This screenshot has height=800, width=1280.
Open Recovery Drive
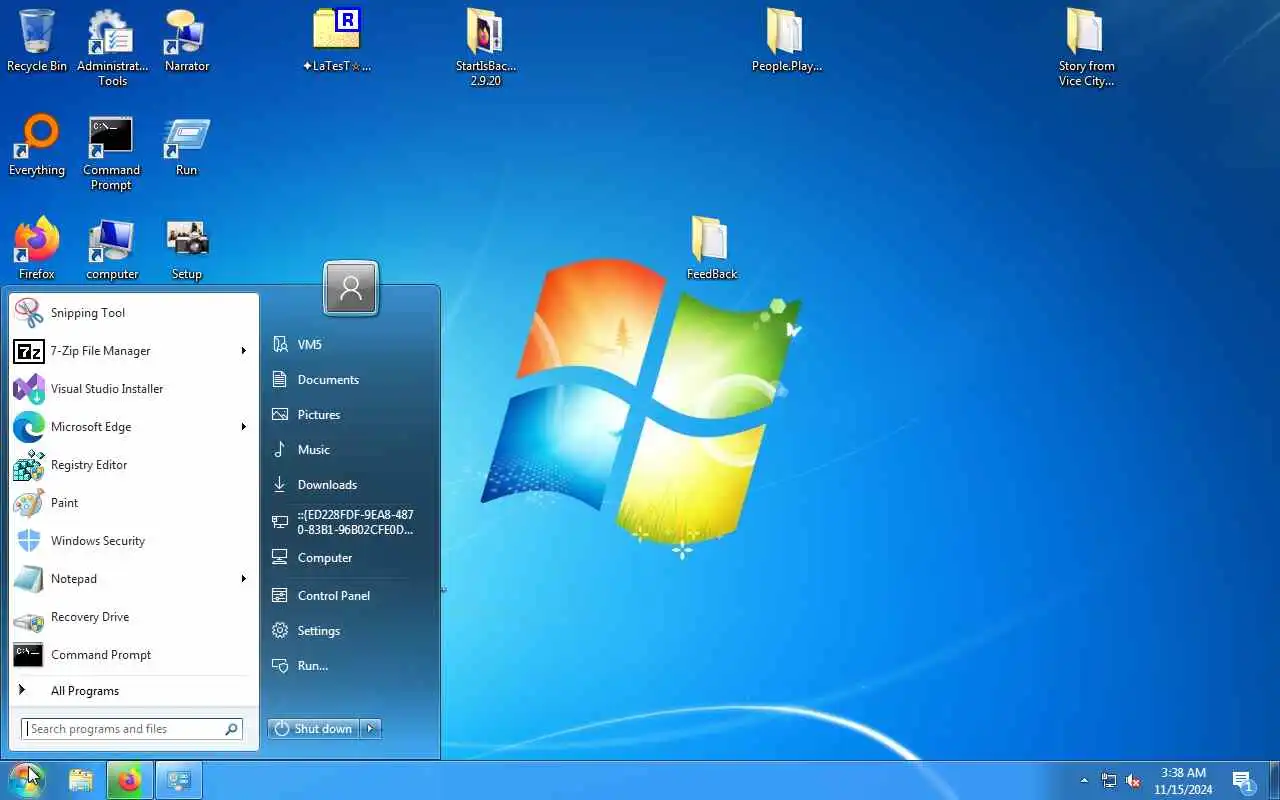[x=134, y=617]
